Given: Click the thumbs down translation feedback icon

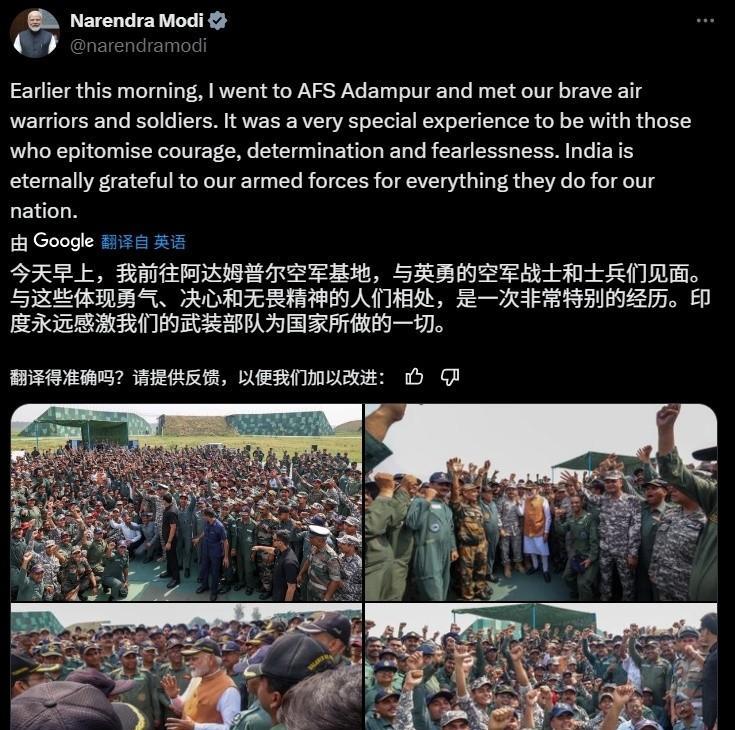Looking at the screenshot, I should coord(450,377).
